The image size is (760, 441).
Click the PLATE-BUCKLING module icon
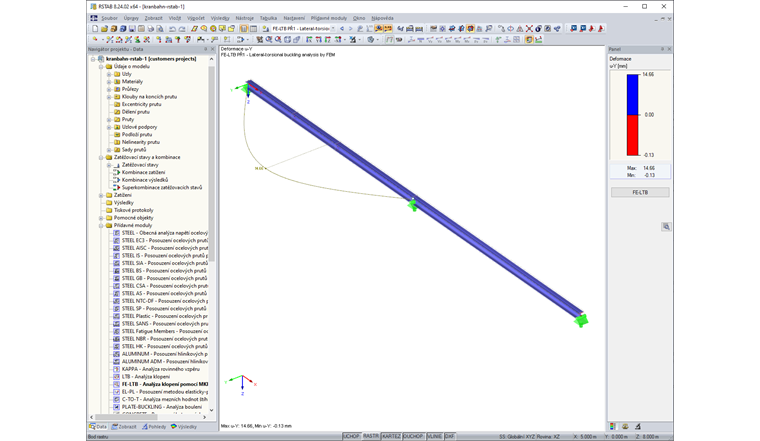pos(116,407)
